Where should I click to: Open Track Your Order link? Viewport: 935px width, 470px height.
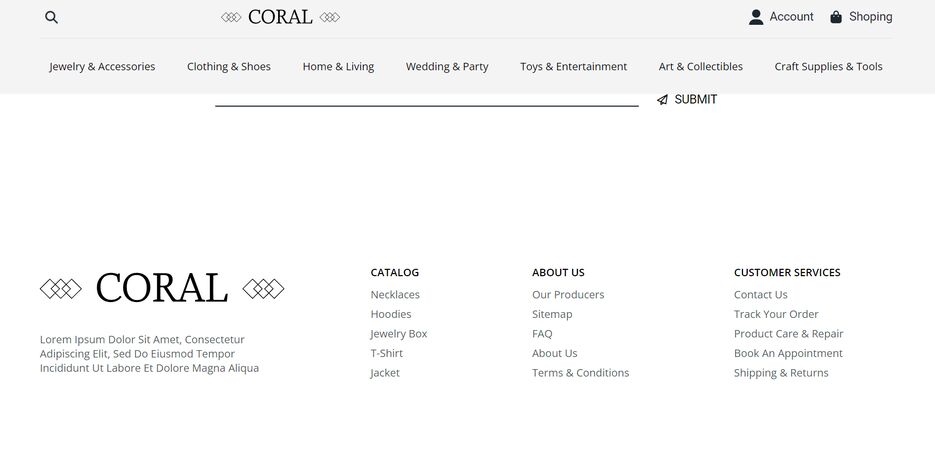click(776, 314)
